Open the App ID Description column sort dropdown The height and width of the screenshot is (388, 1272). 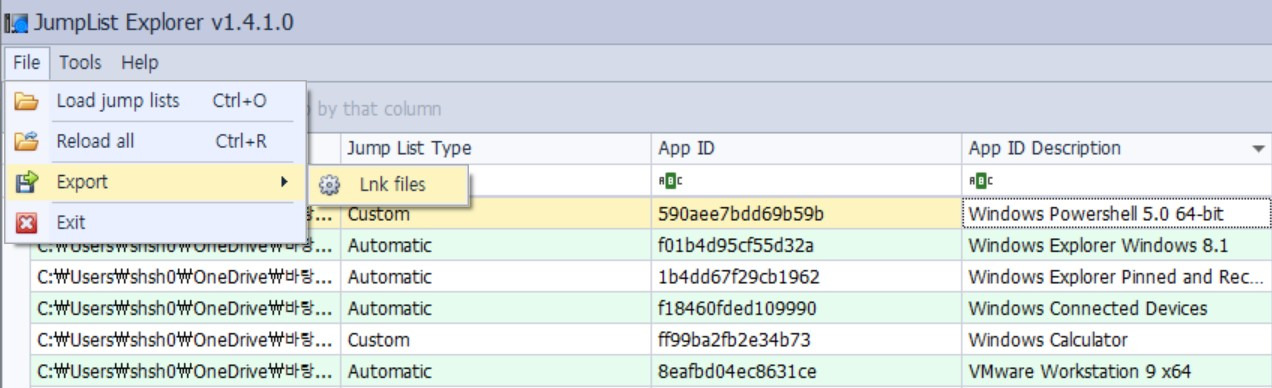click(x=1258, y=149)
